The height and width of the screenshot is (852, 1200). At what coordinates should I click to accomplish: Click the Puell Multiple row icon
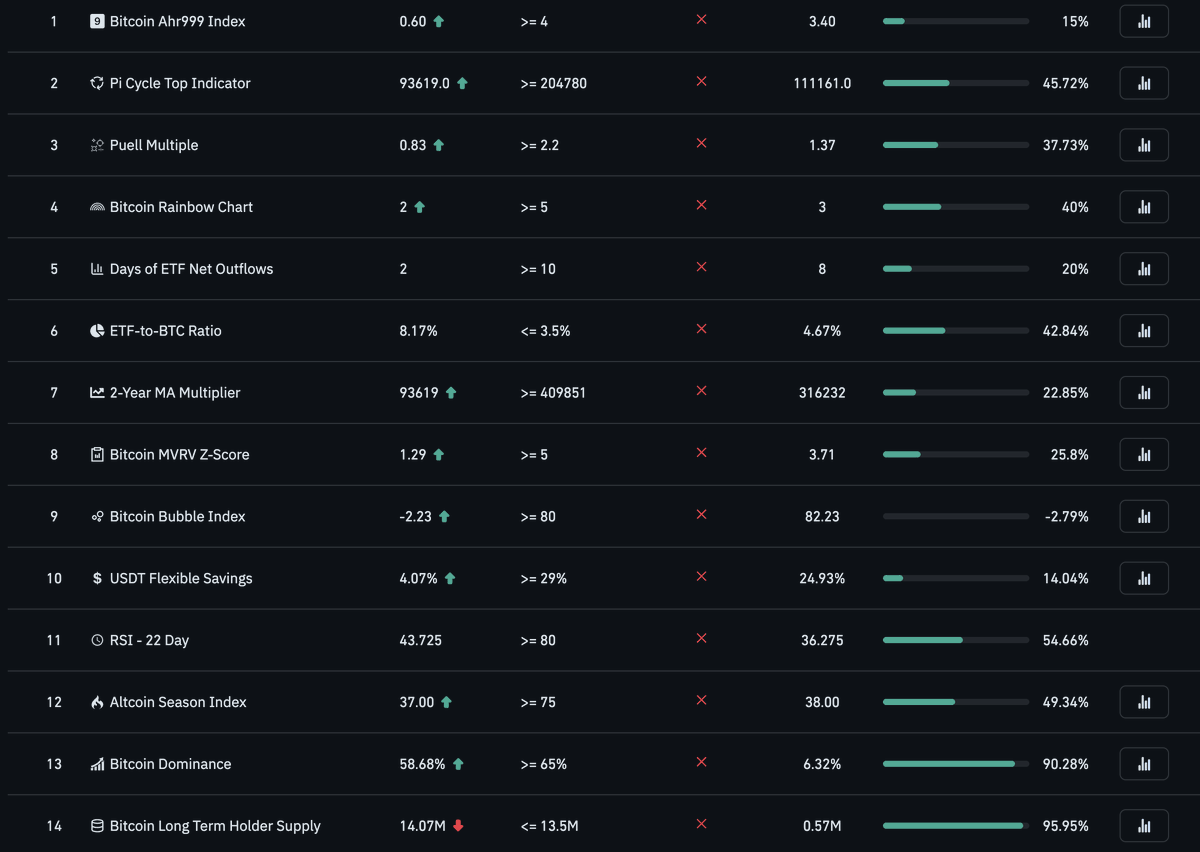pyautogui.click(x=97, y=145)
